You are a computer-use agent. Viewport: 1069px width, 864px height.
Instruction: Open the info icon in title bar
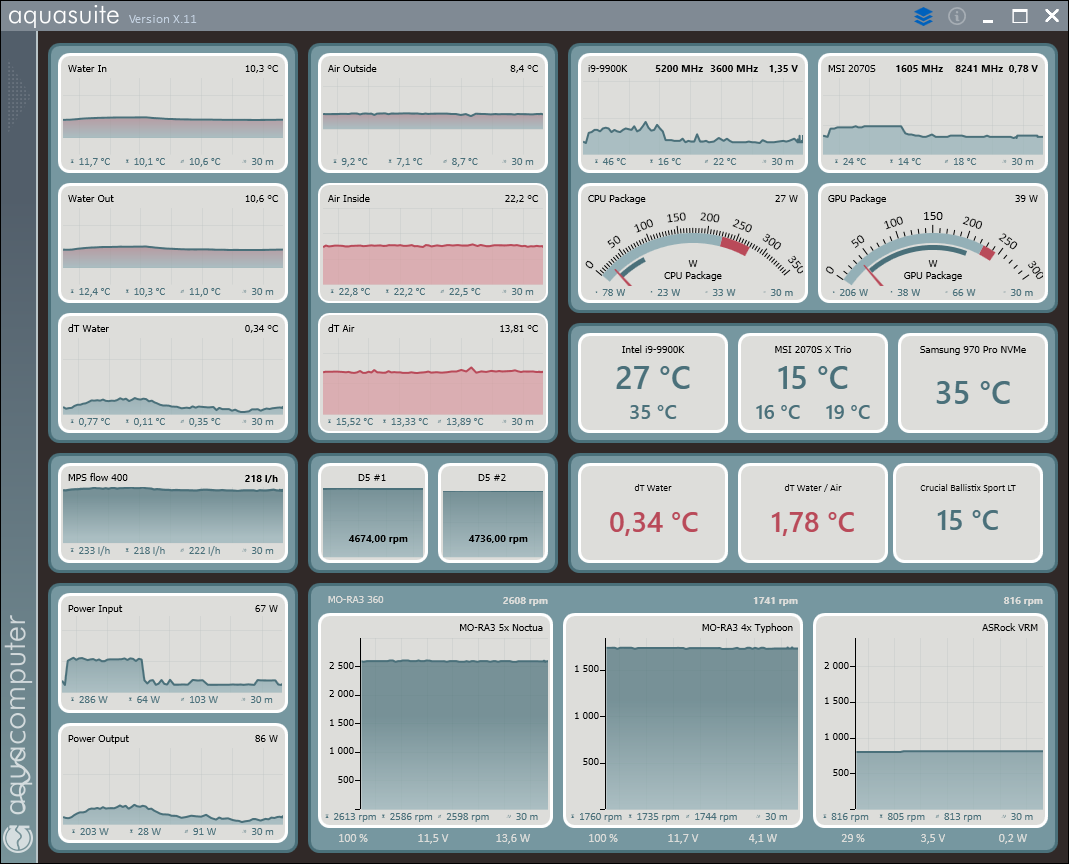click(957, 16)
